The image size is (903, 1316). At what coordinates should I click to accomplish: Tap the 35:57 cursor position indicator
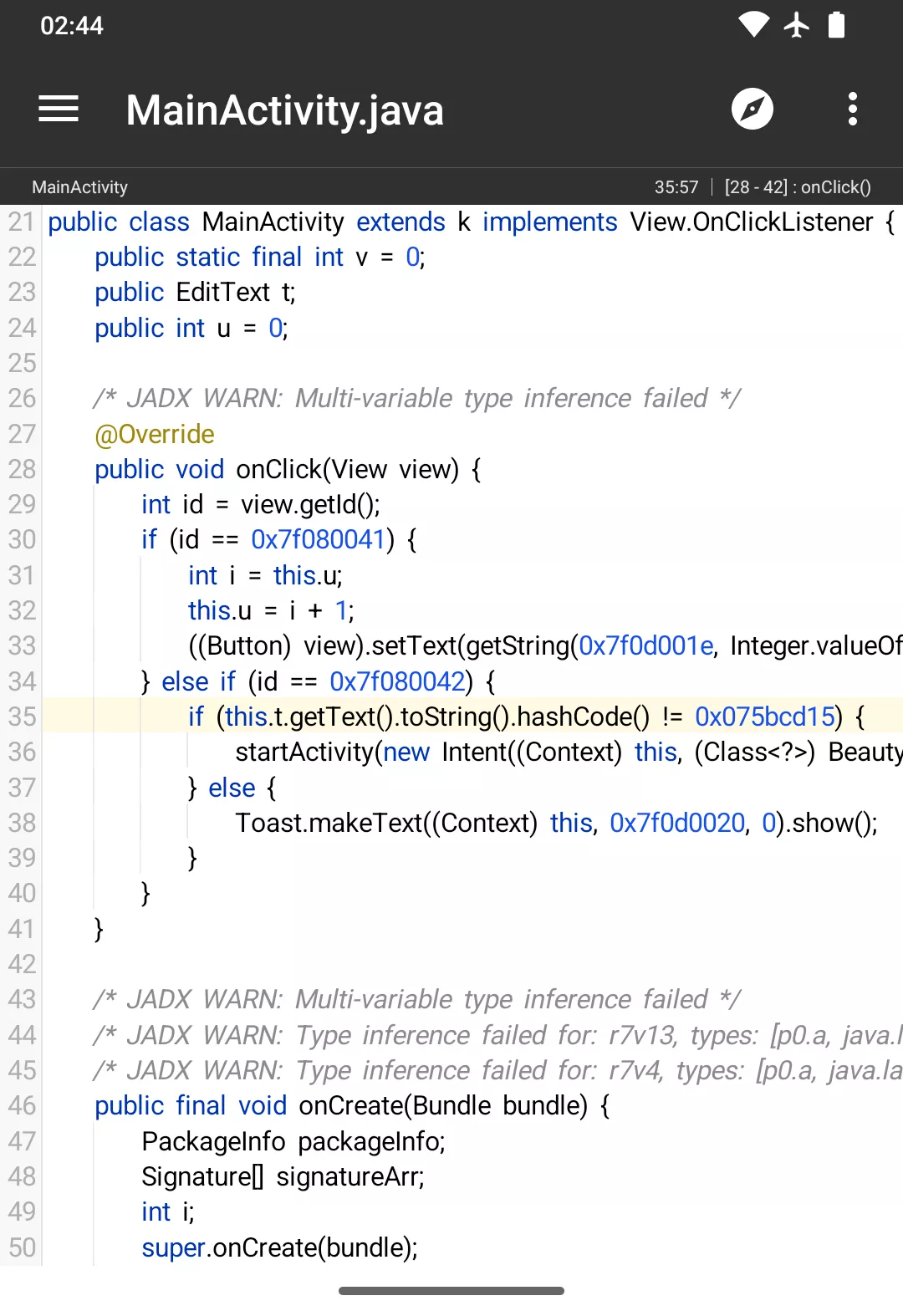pos(676,187)
